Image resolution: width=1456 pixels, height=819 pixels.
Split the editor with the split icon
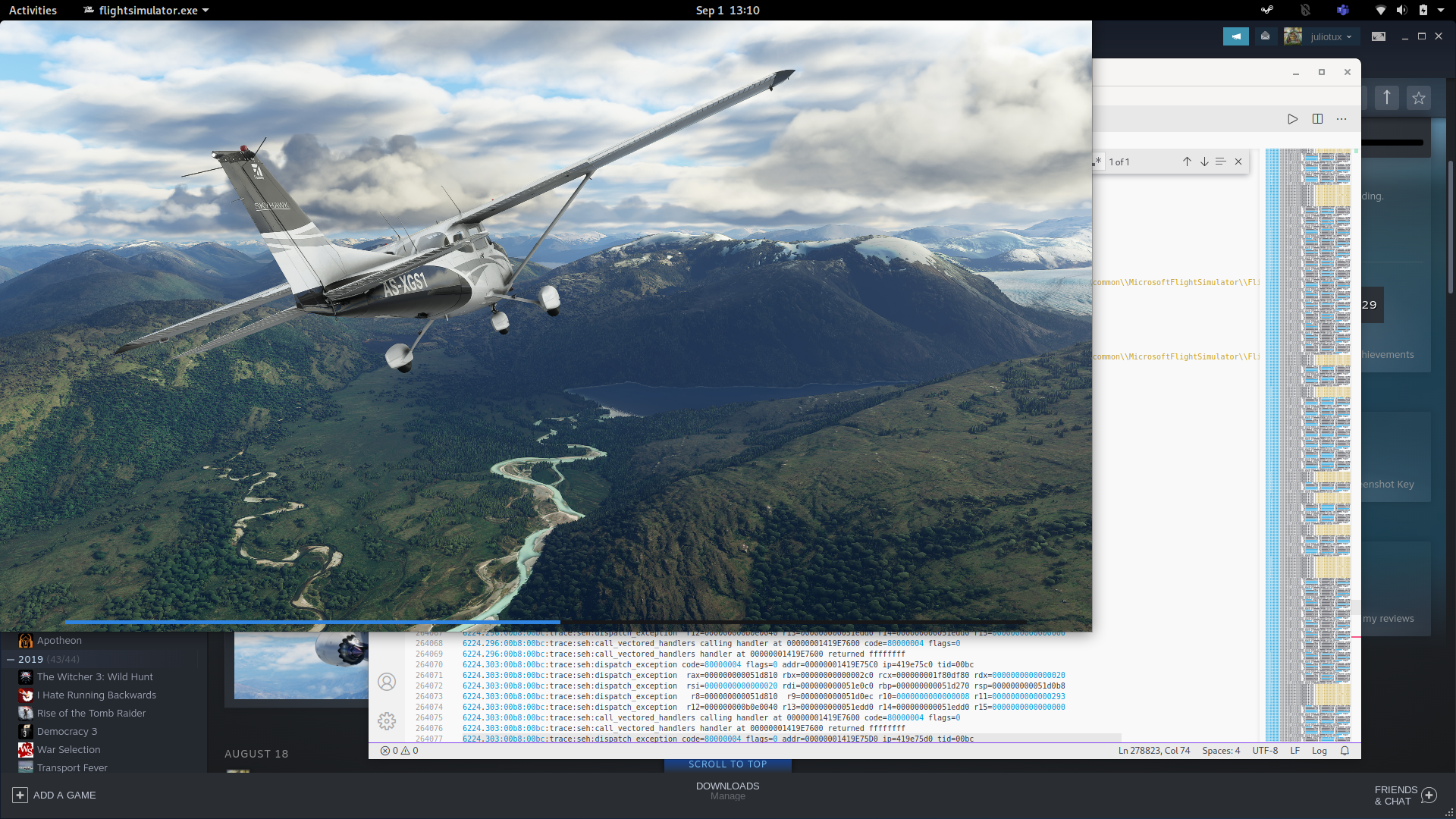pyautogui.click(x=1317, y=119)
